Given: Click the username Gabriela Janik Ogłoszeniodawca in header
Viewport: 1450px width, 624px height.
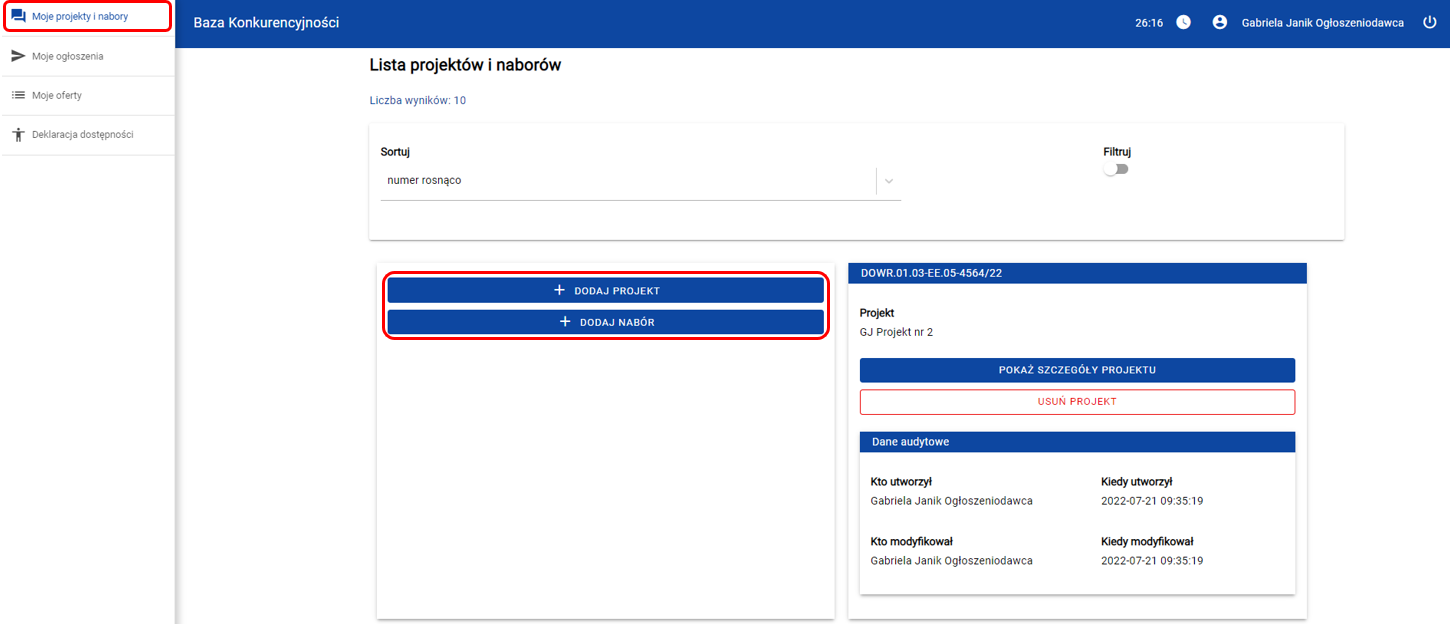Looking at the screenshot, I should [x=1322, y=22].
